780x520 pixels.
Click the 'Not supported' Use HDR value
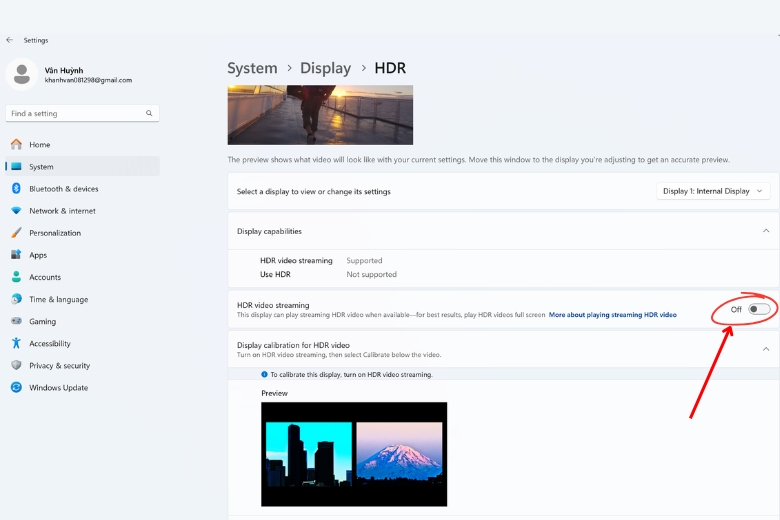[371, 274]
